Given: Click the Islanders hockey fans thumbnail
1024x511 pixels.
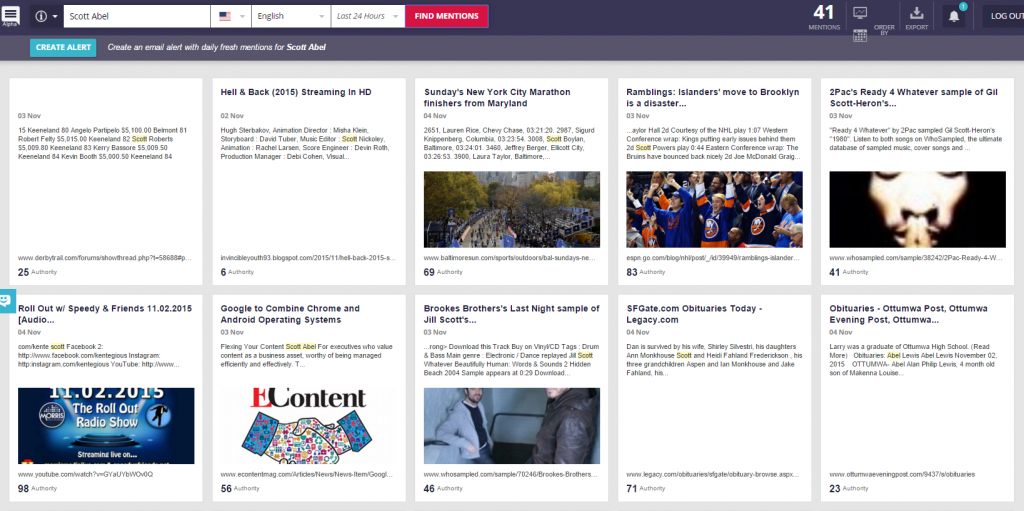Looking at the screenshot, I should pyautogui.click(x=714, y=209).
